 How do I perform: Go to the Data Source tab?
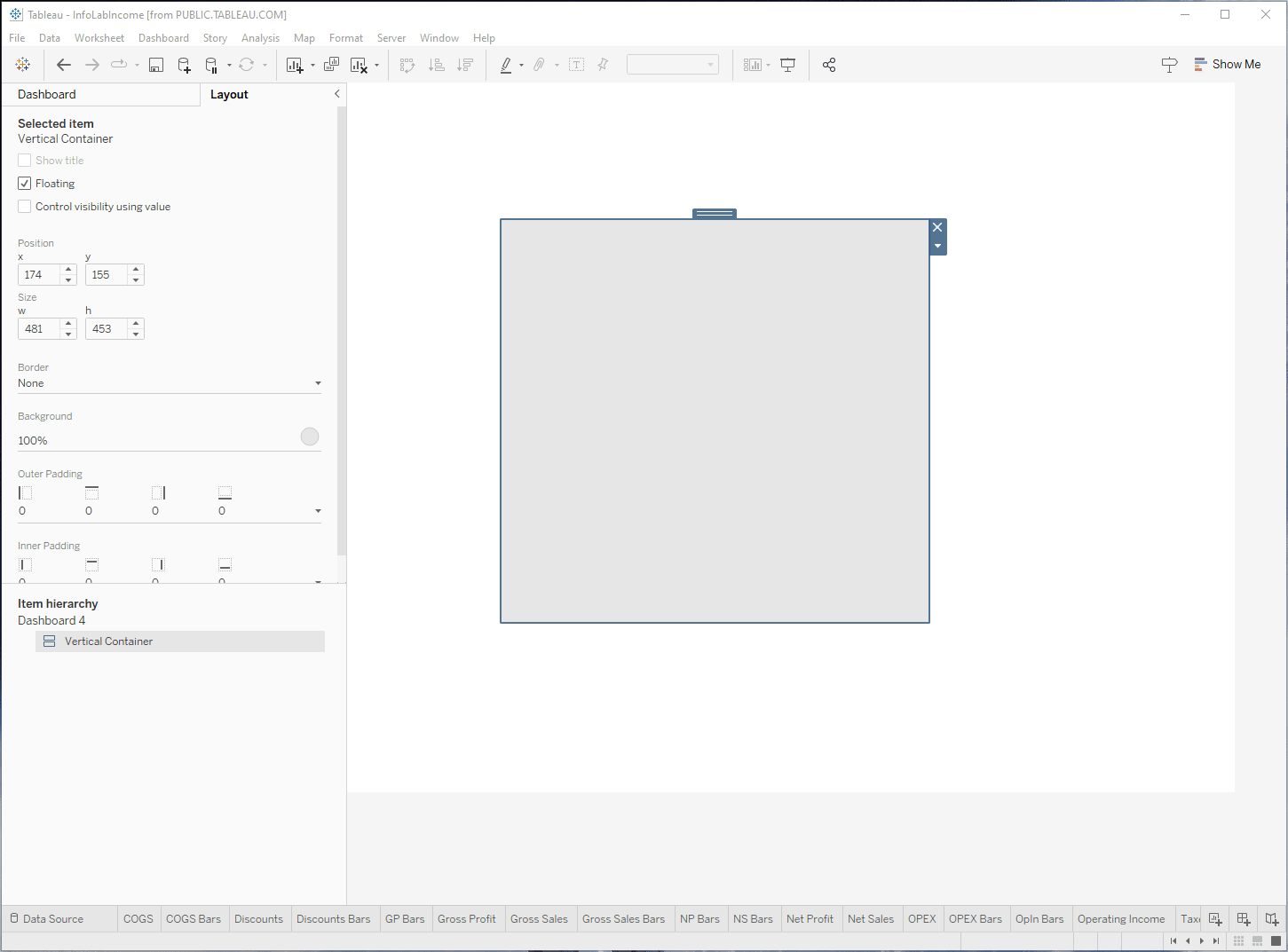pyautogui.click(x=52, y=919)
